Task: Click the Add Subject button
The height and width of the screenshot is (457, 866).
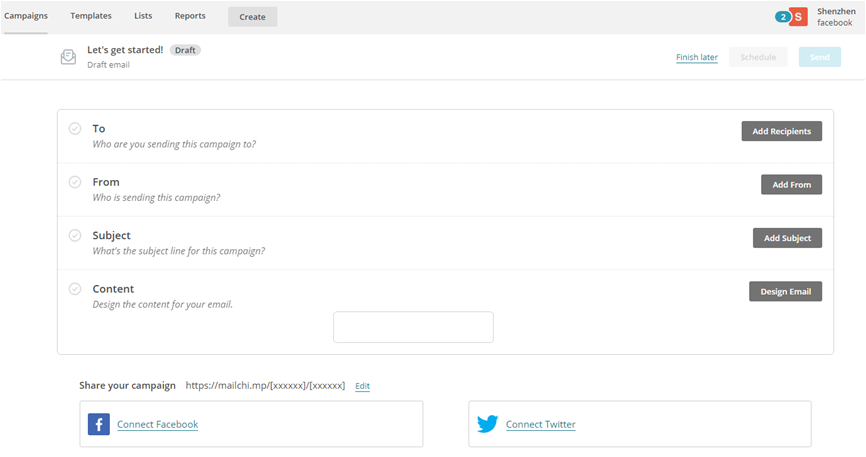Action: point(787,238)
